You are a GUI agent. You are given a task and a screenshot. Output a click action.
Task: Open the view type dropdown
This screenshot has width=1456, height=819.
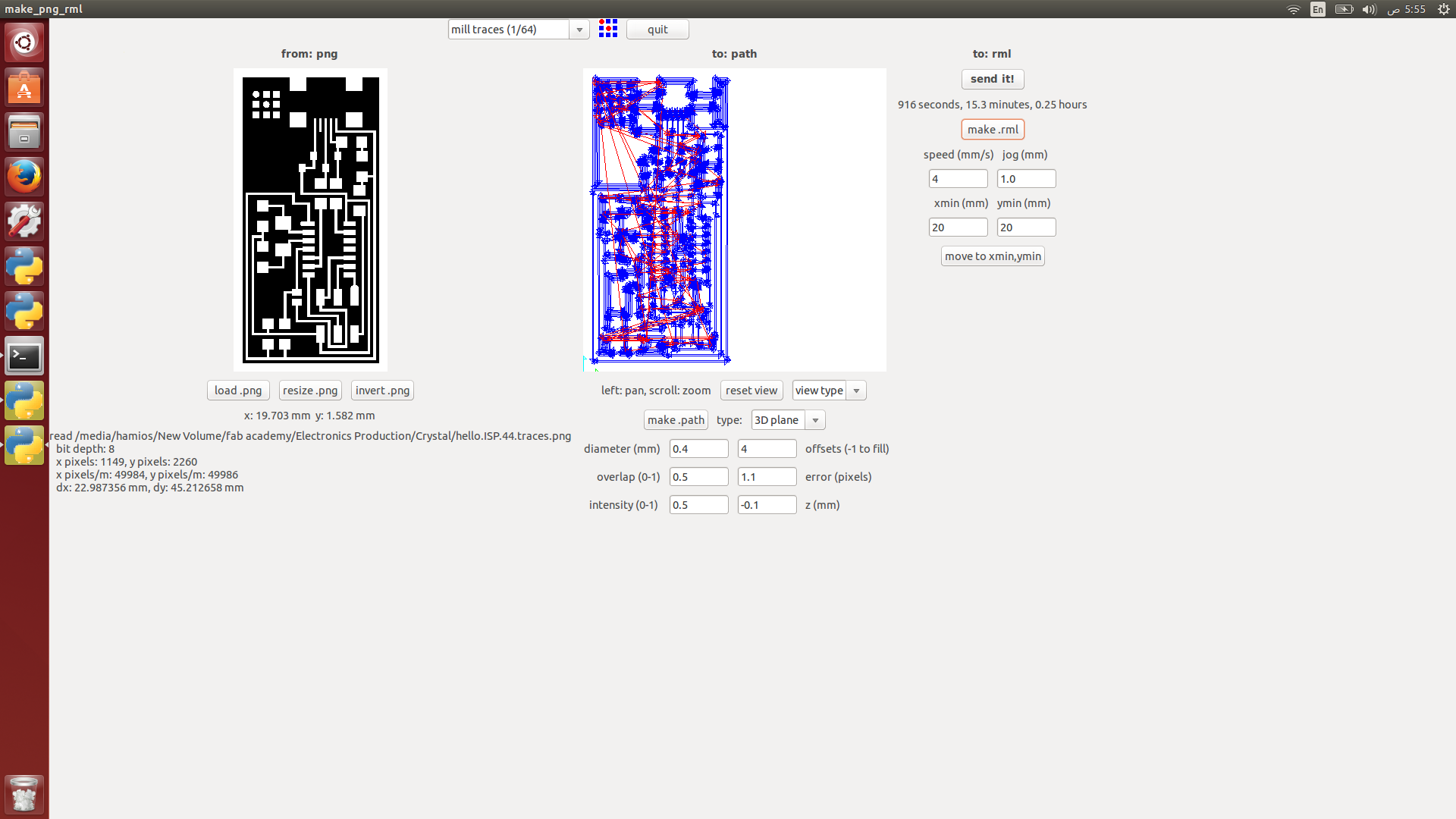click(x=856, y=391)
